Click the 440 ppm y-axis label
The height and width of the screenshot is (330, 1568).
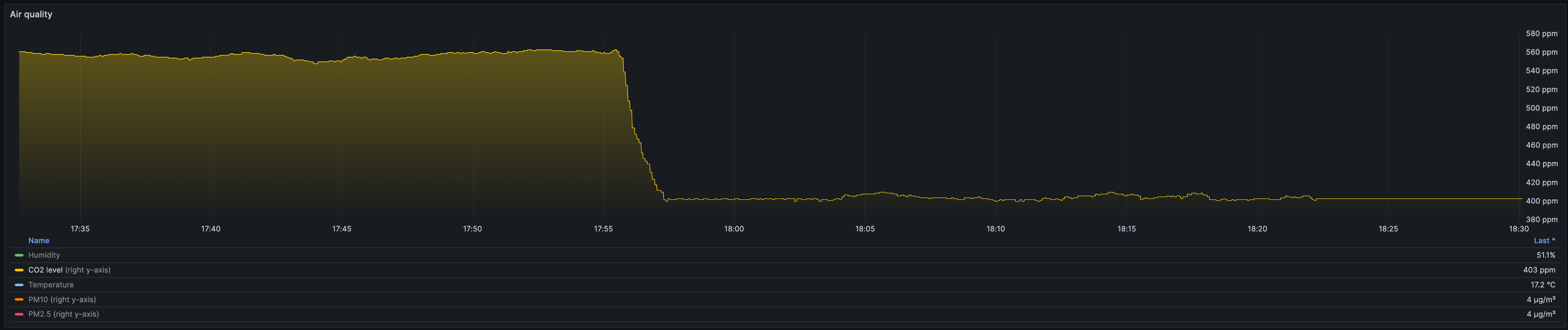click(x=1542, y=164)
